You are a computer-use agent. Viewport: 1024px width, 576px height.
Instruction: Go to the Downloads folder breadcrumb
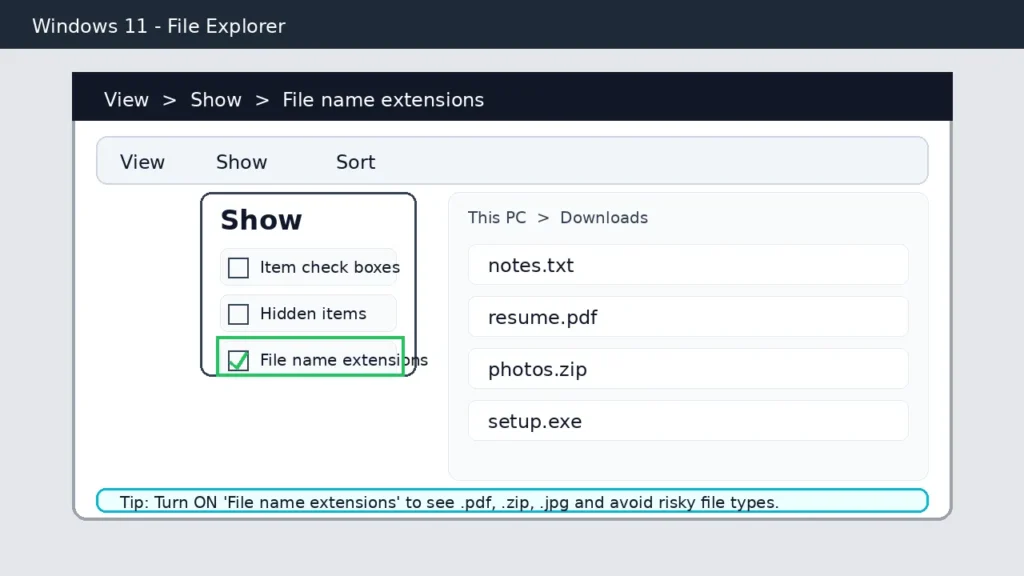[x=604, y=218]
